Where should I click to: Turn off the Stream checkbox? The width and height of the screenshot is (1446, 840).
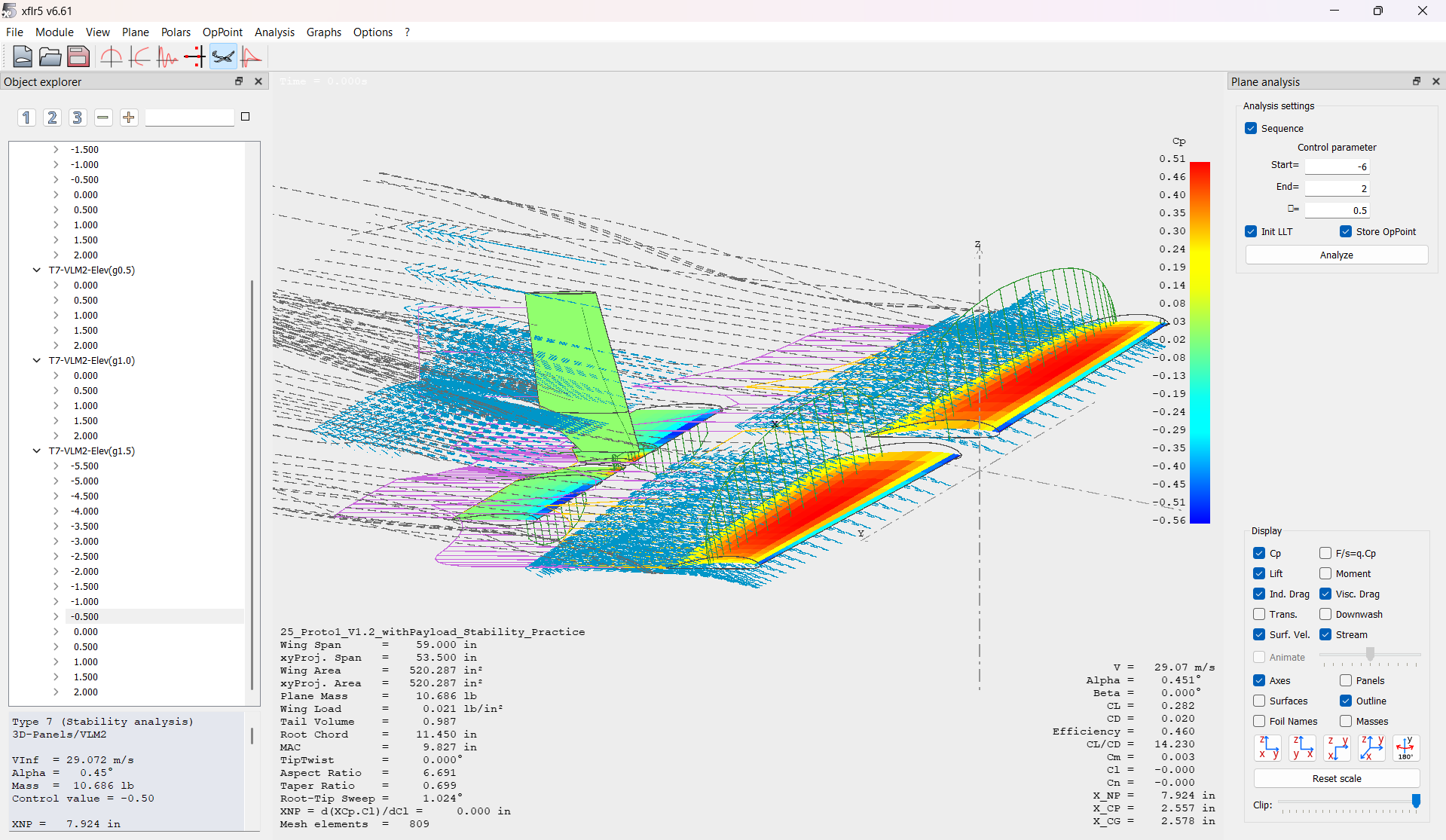(1325, 634)
